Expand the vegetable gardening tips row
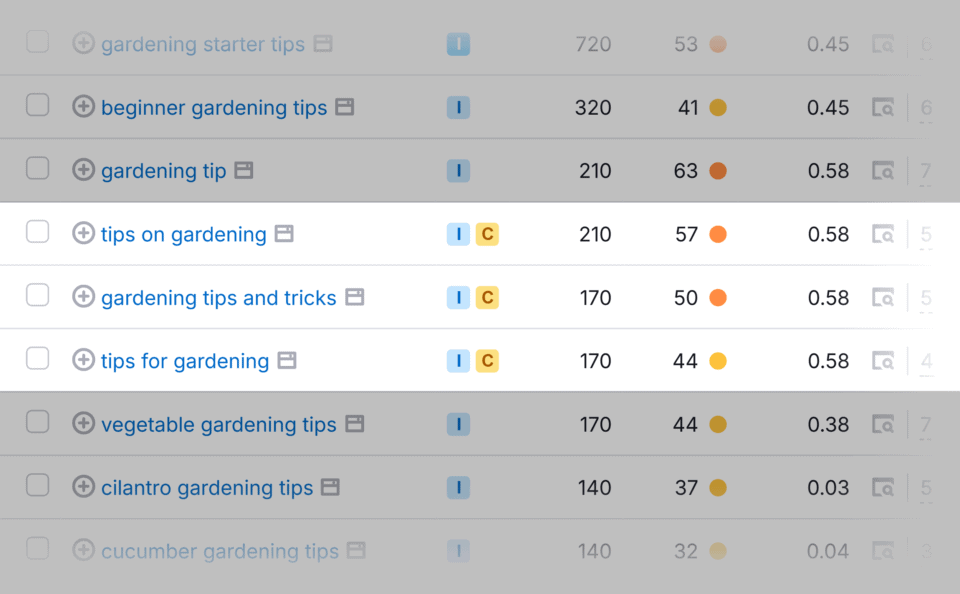The width and height of the screenshot is (960, 594). 84,424
